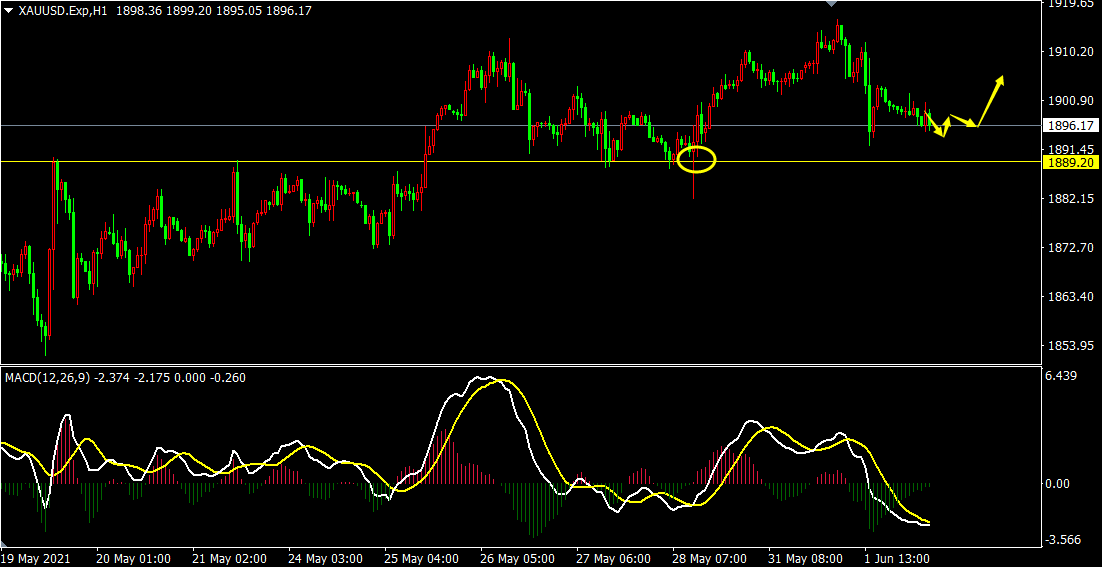Image resolution: width=1102 pixels, height=567 pixels.
Task: Click the 25 May 04:00 time axis label
Action: point(422,558)
